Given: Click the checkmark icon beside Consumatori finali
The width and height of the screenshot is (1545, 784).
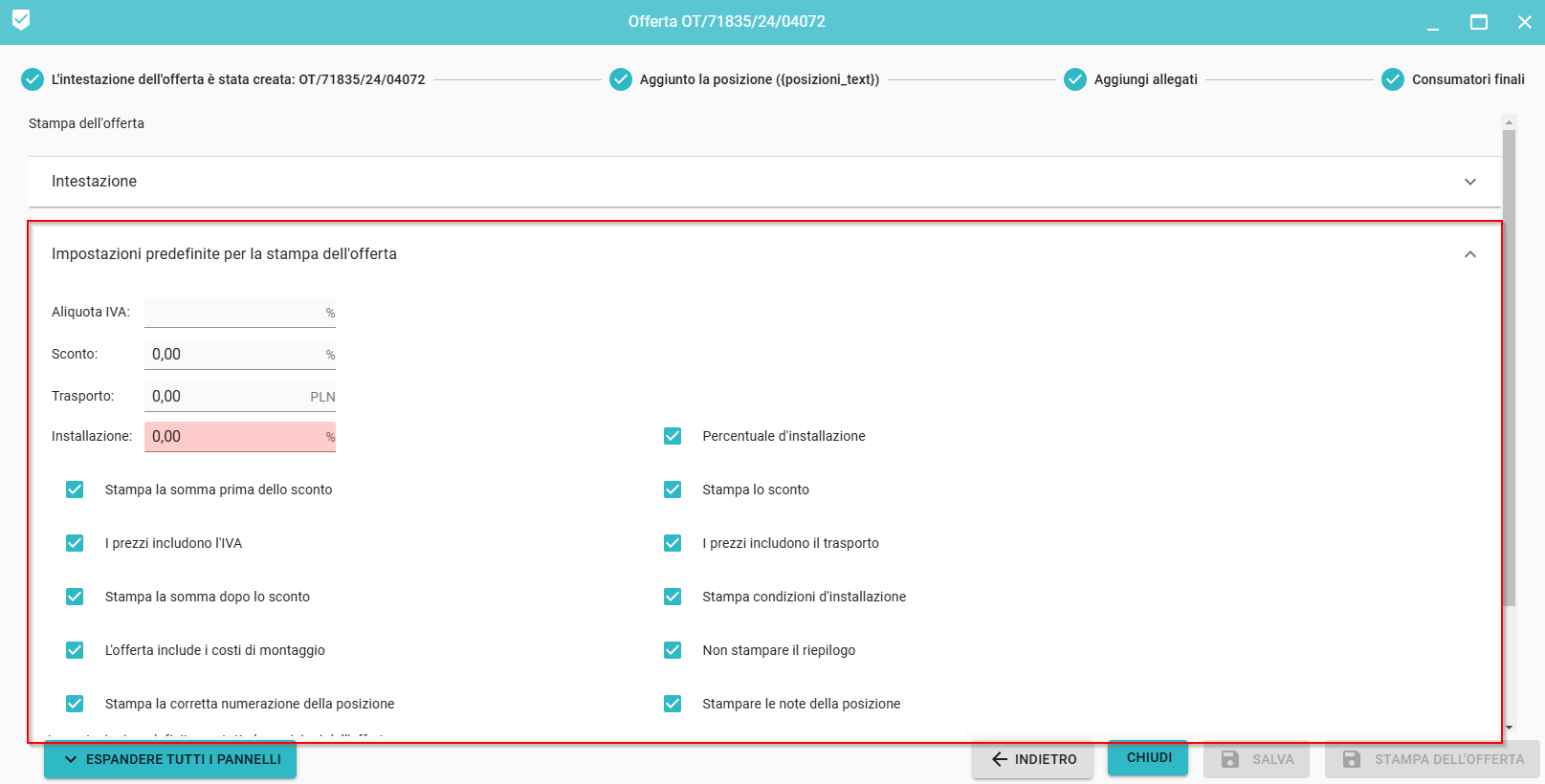Looking at the screenshot, I should point(1393,79).
